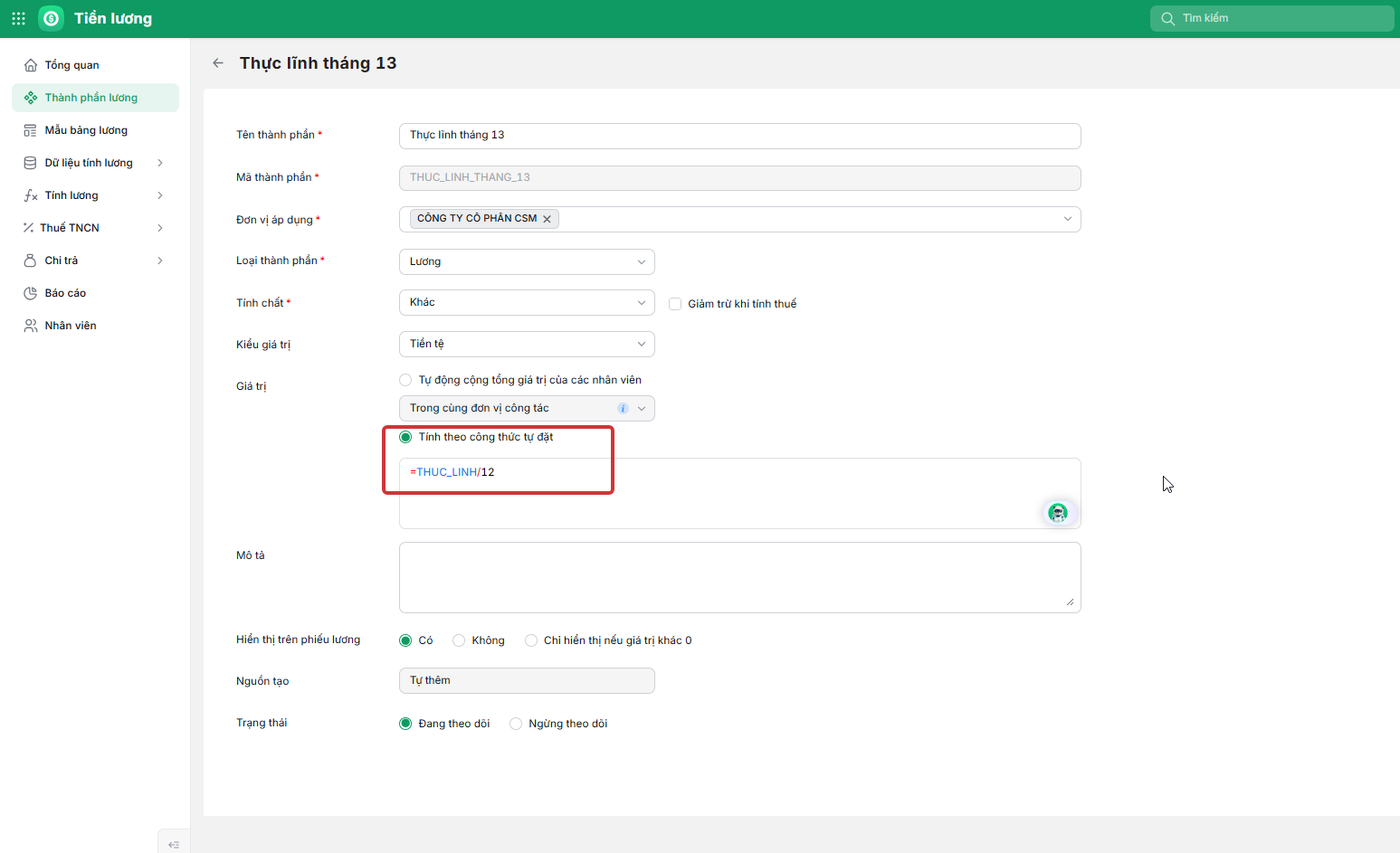This screenshot has height=853, width=1400.
Task: Click the Nhân viên people icon
Action: click(31, 326)
